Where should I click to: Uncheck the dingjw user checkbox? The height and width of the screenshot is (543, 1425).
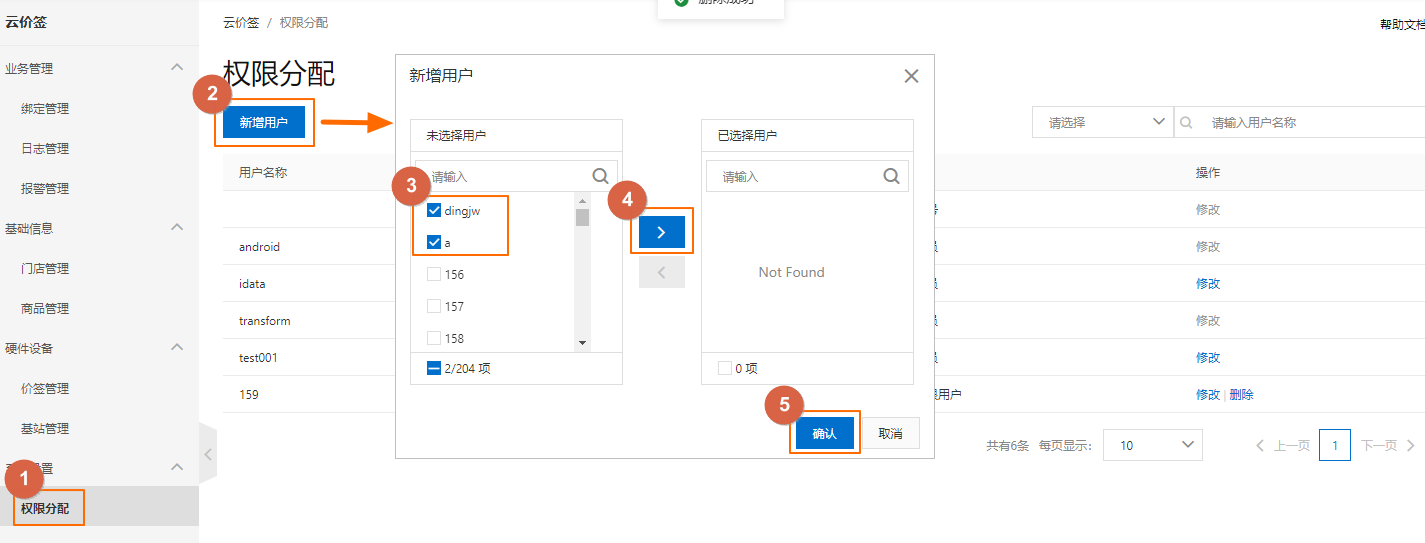tap(434, 210)
